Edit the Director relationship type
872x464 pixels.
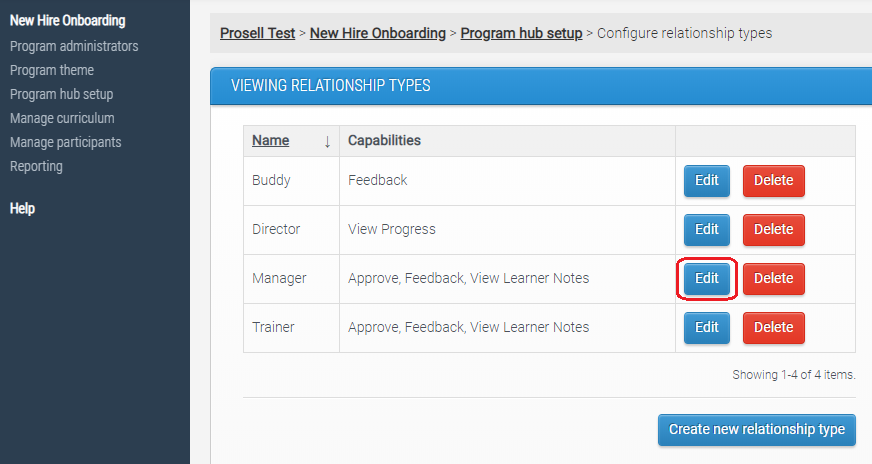(707, 230)
